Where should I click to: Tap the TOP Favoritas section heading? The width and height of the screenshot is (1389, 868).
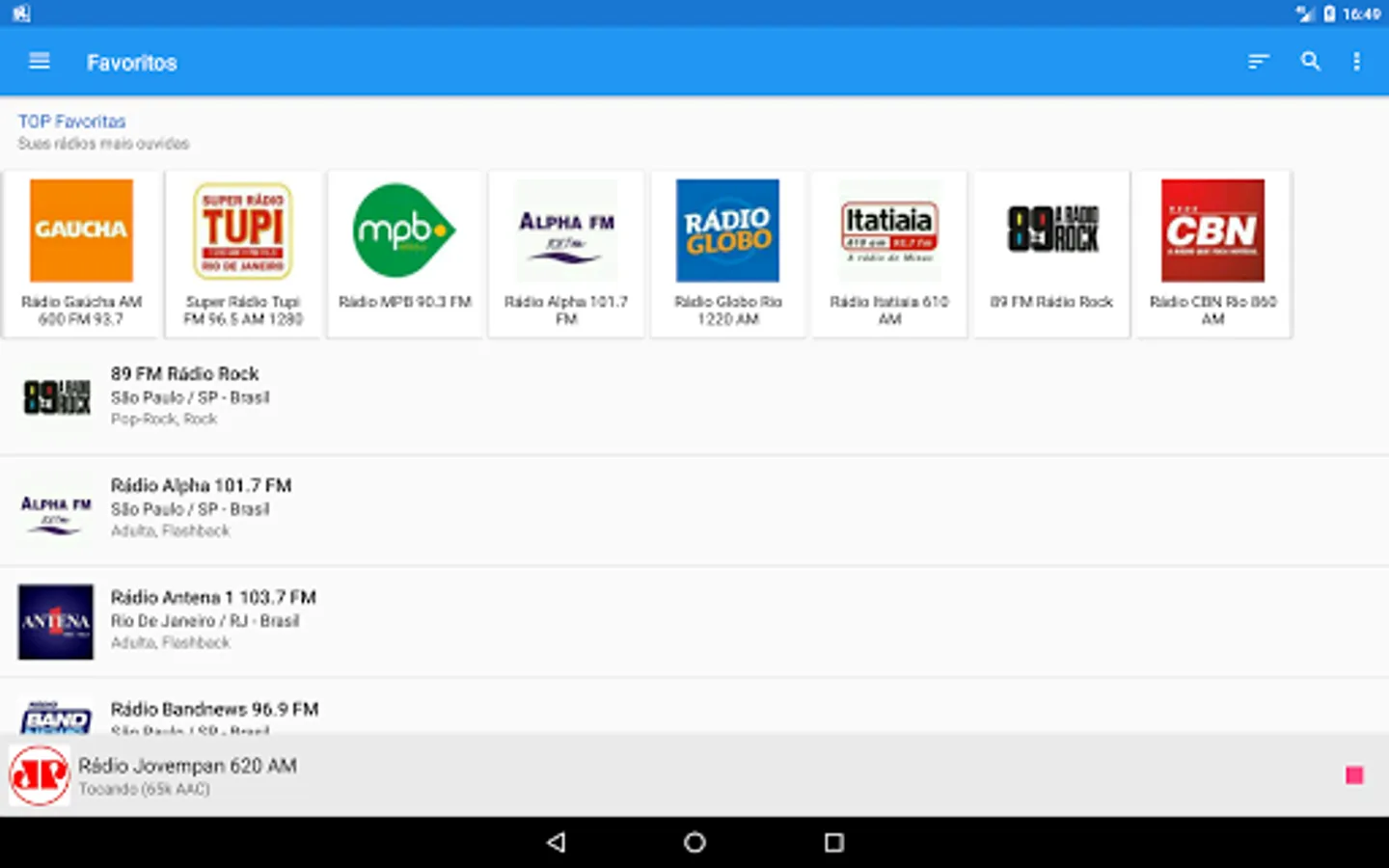point(72,122)
